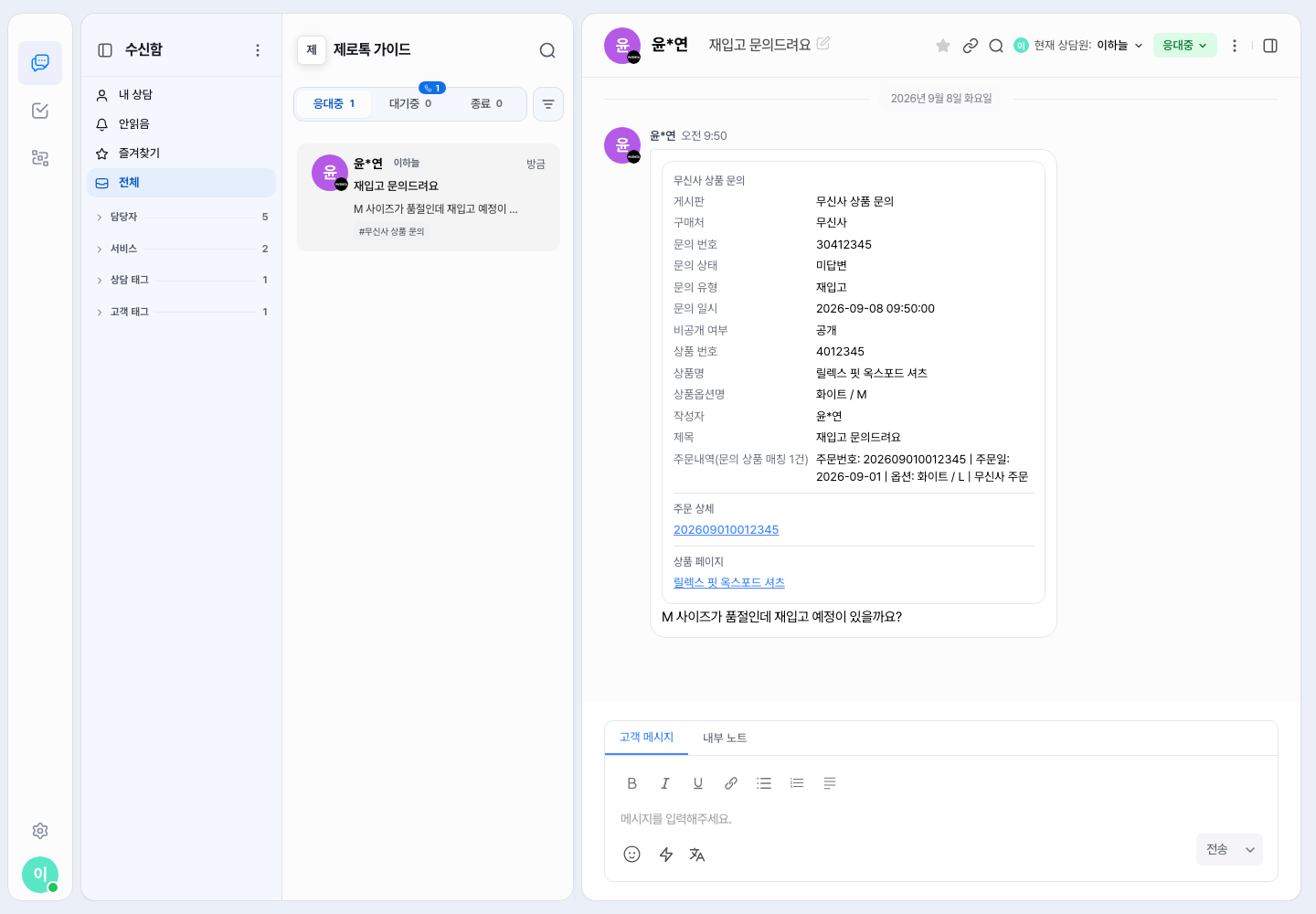Viewport: 1316px width, 914px height.
Task: Click the date 2026년 9월 8일 화요일
Action: (941, 99)
